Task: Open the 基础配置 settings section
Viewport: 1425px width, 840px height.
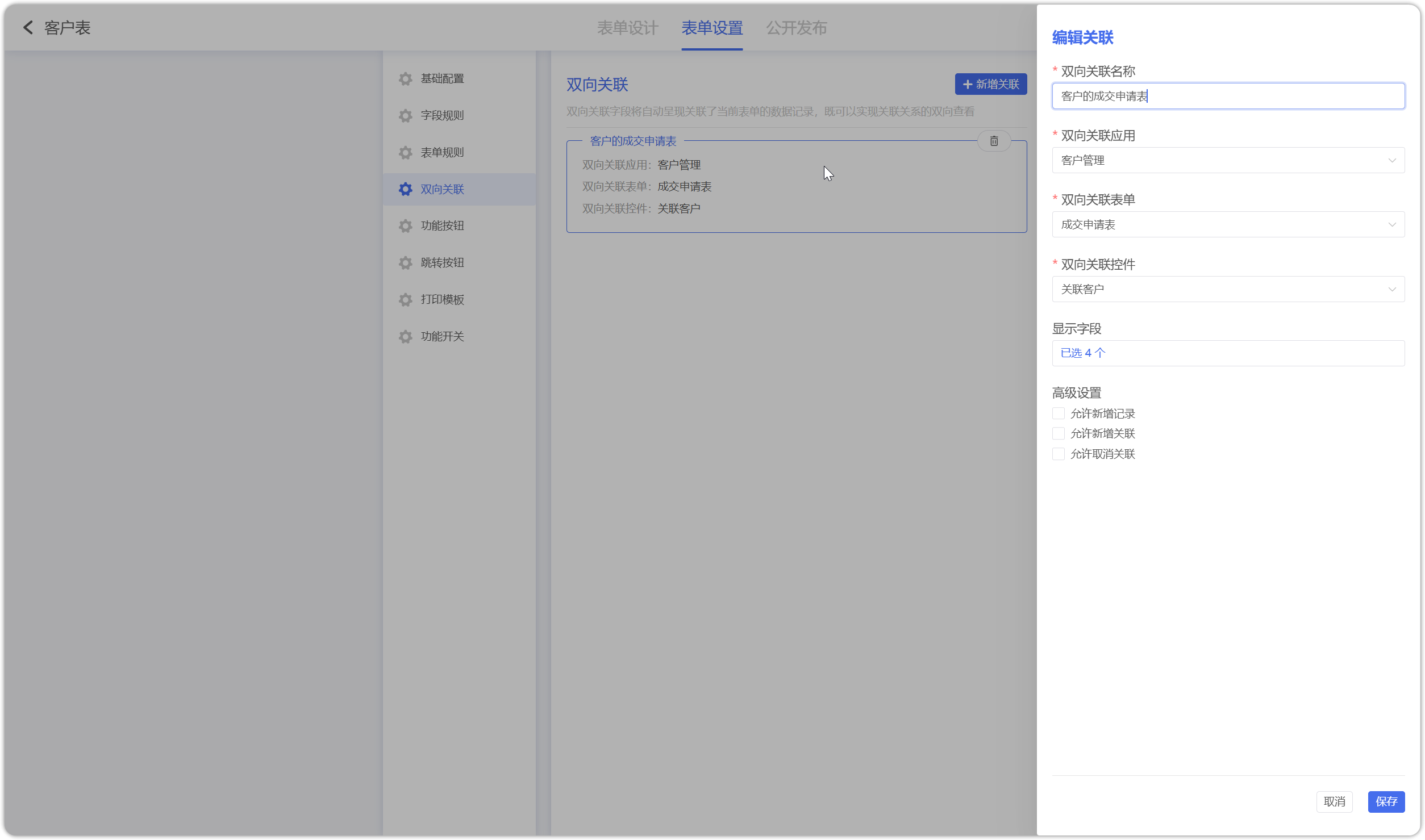Action: (x=459, y=78)
